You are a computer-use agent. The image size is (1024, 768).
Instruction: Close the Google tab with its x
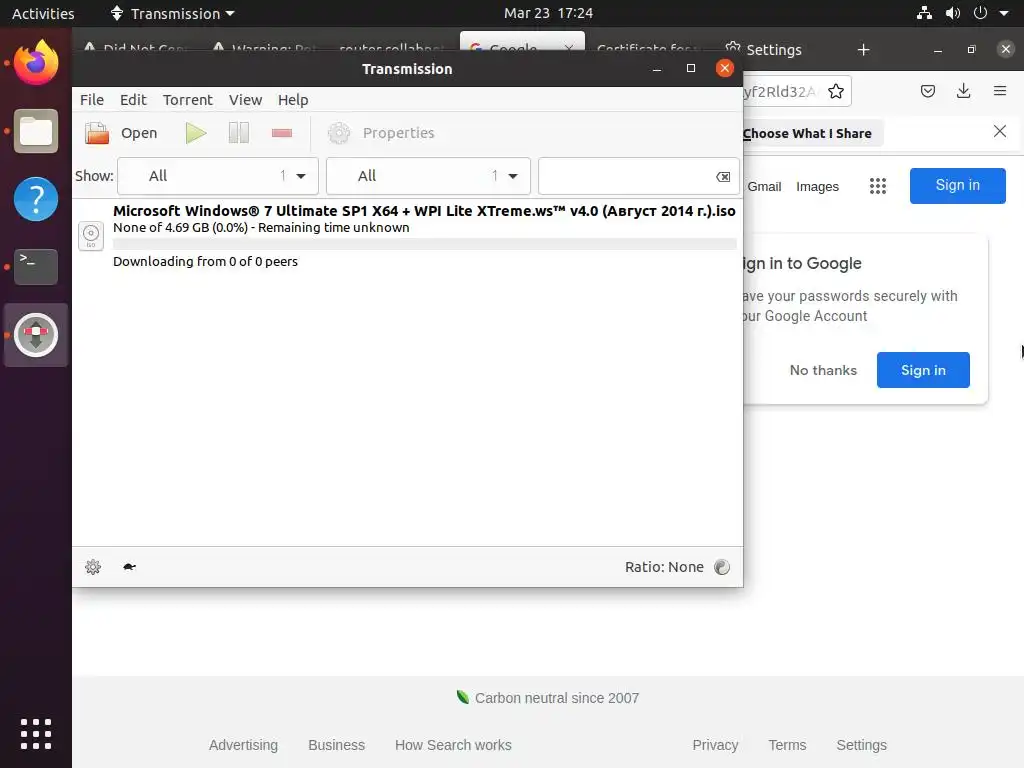pos(569,48)
